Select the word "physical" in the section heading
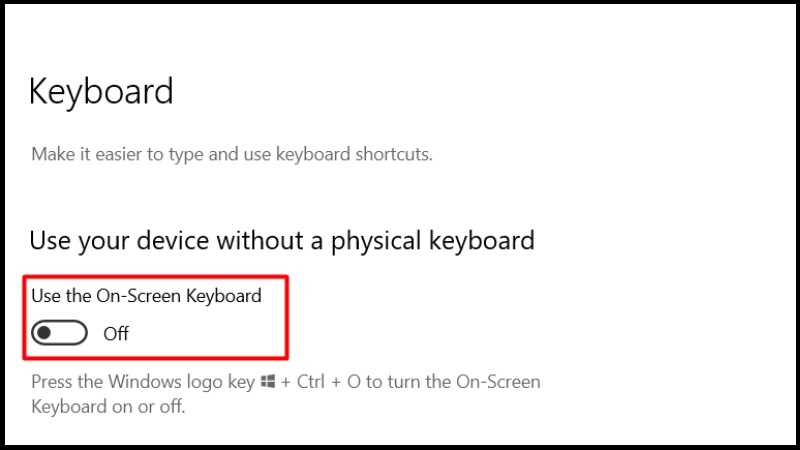This screenshot has height=450, width=800. click(x=377, y=241)
